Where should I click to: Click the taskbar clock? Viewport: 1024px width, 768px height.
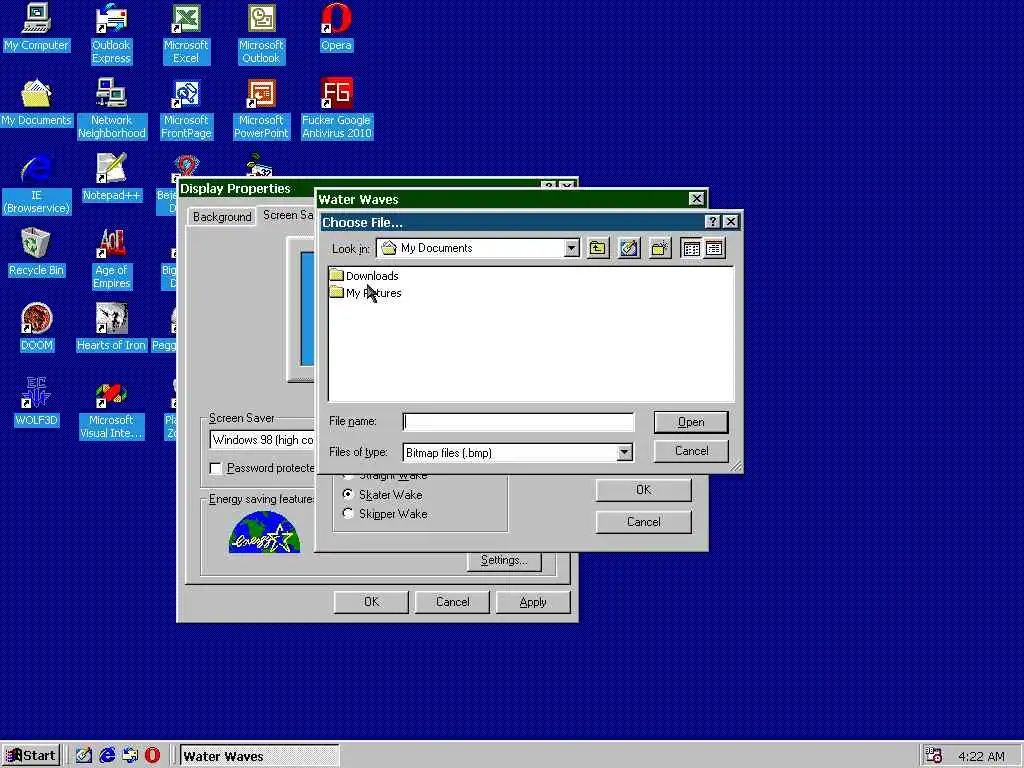[x=981, y=756]
